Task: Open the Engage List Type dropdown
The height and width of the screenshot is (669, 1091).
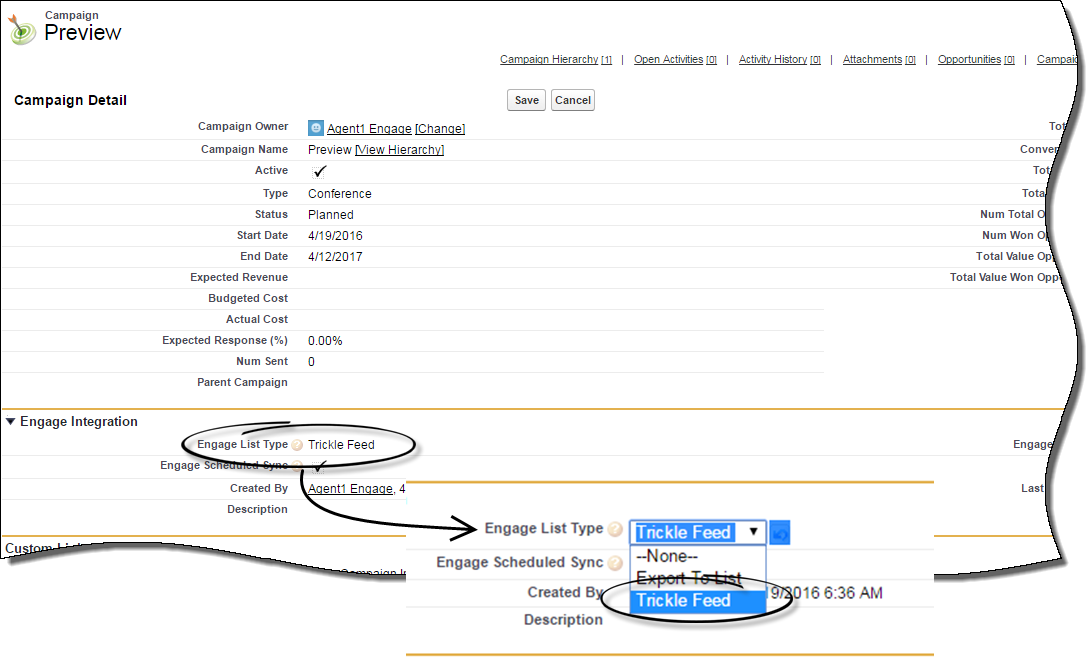Action: pos(698,532)
